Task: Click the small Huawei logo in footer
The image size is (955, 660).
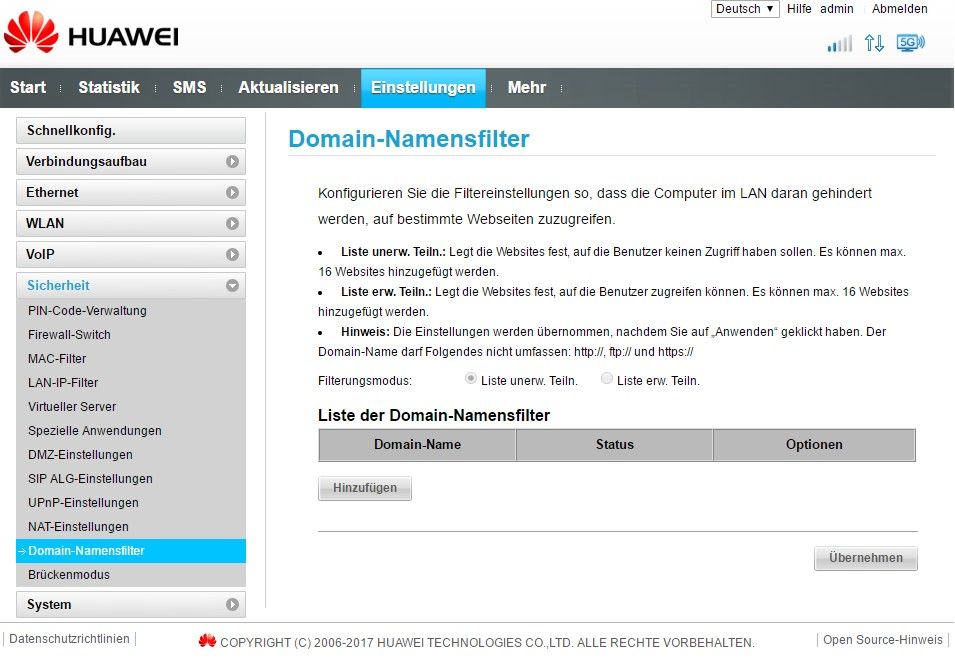Action: tap(207, 641)
